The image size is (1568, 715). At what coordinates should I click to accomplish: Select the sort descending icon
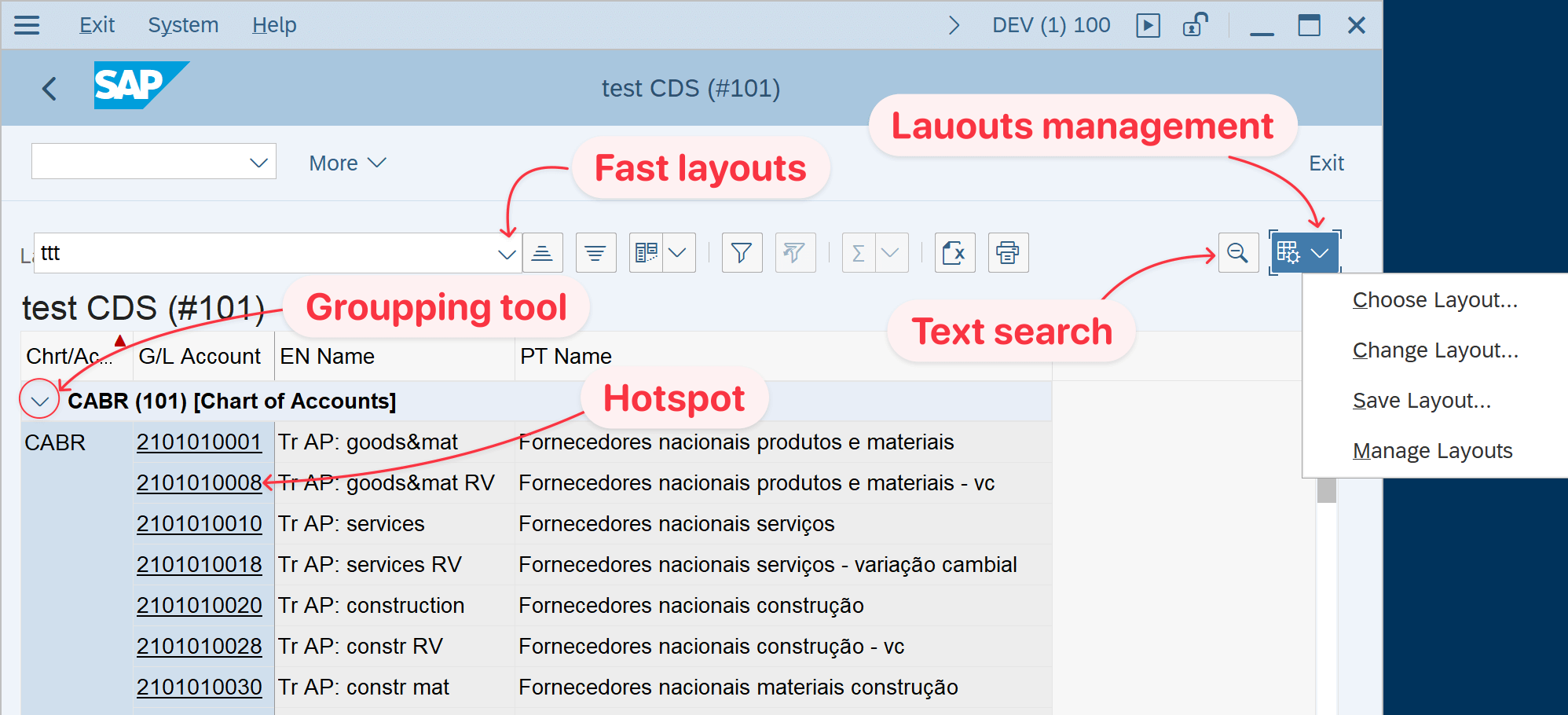pos(595,253)
